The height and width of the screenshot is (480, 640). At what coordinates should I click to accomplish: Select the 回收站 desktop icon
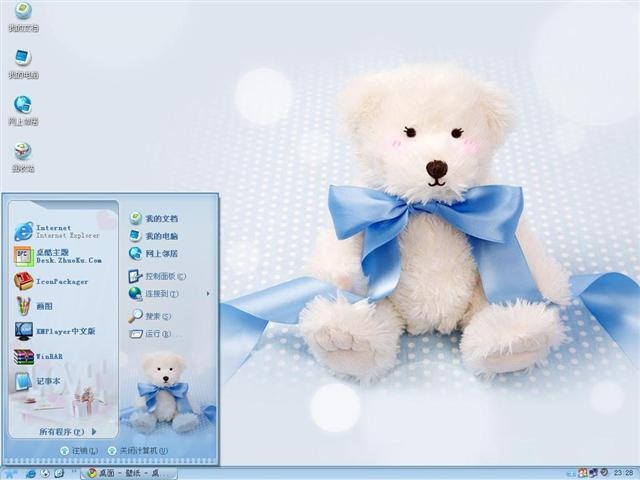coord(23,158)
